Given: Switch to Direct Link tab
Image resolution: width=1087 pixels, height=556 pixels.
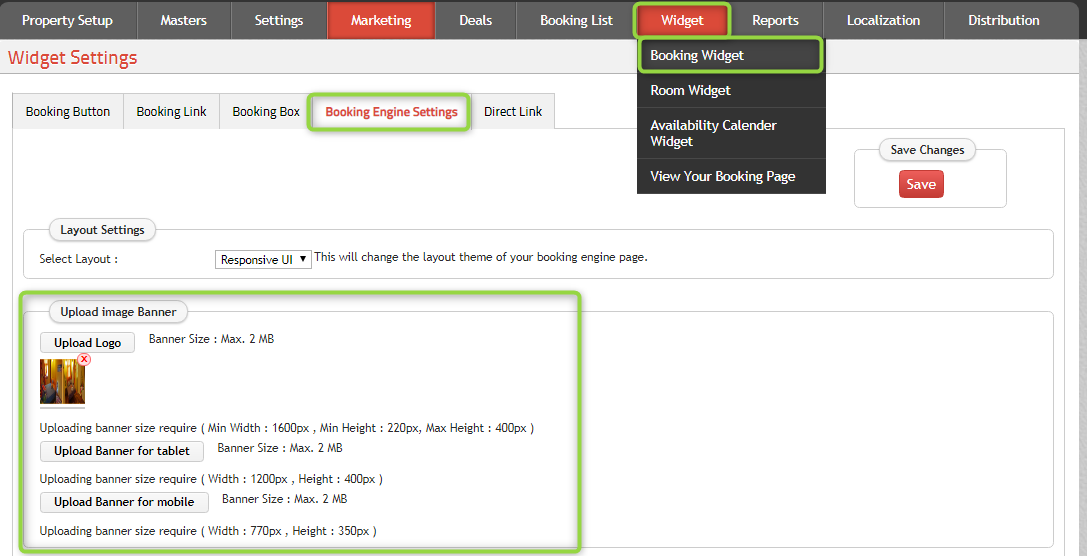Looking at the screenshot, I should pos(513,112).
